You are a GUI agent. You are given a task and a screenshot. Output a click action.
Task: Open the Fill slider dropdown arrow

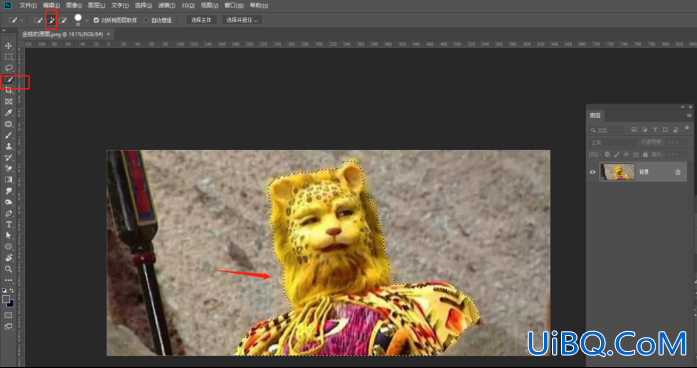click(x=685, y=154)
